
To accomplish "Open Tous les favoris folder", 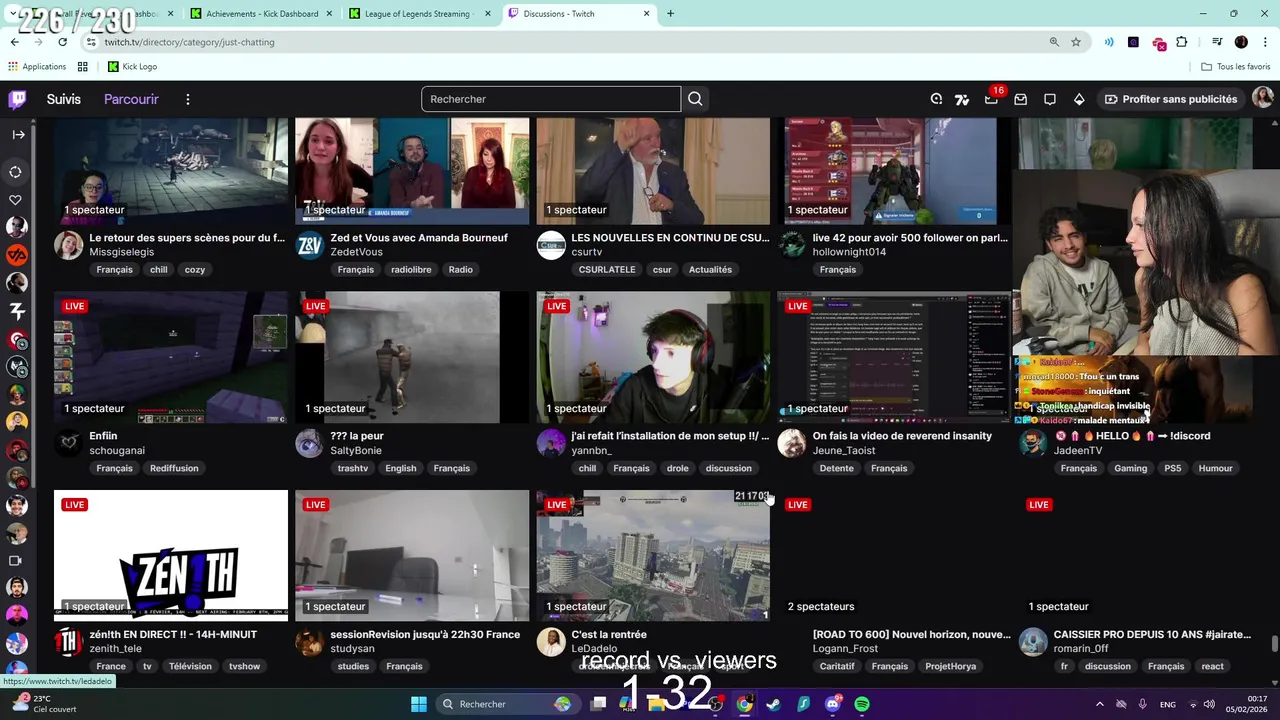I will pos(1236,67).
